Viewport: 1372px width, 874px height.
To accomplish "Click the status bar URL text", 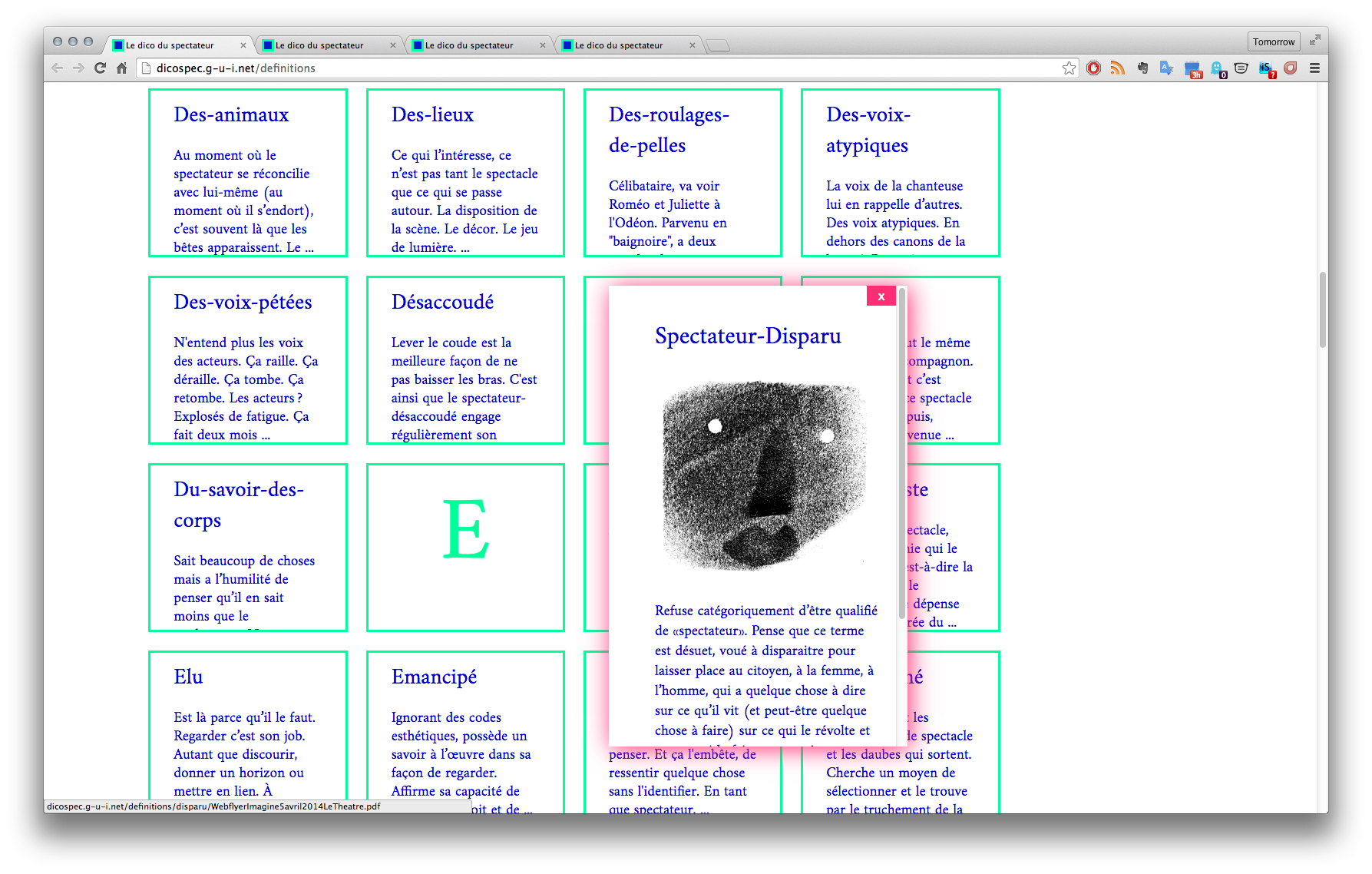I will click(213, 806).
